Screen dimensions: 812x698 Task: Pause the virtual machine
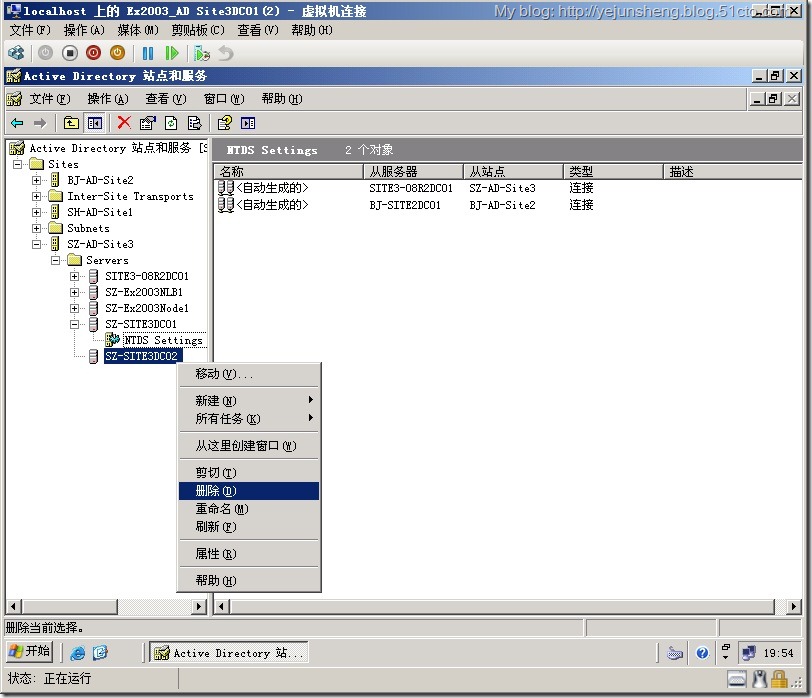pyautogui.click(x=148, y=53)
